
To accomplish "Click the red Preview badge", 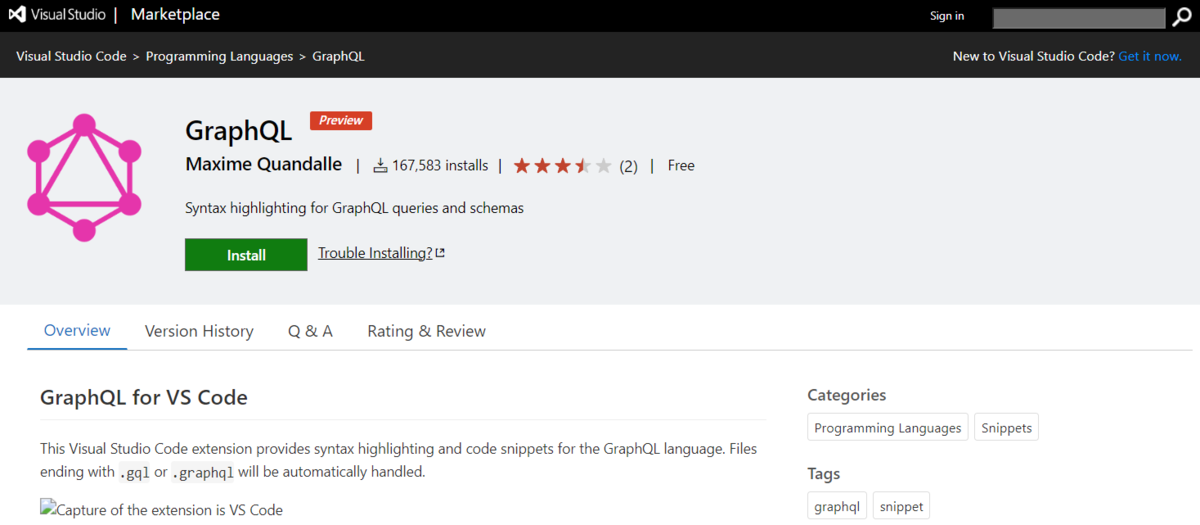I will [341, 120].
